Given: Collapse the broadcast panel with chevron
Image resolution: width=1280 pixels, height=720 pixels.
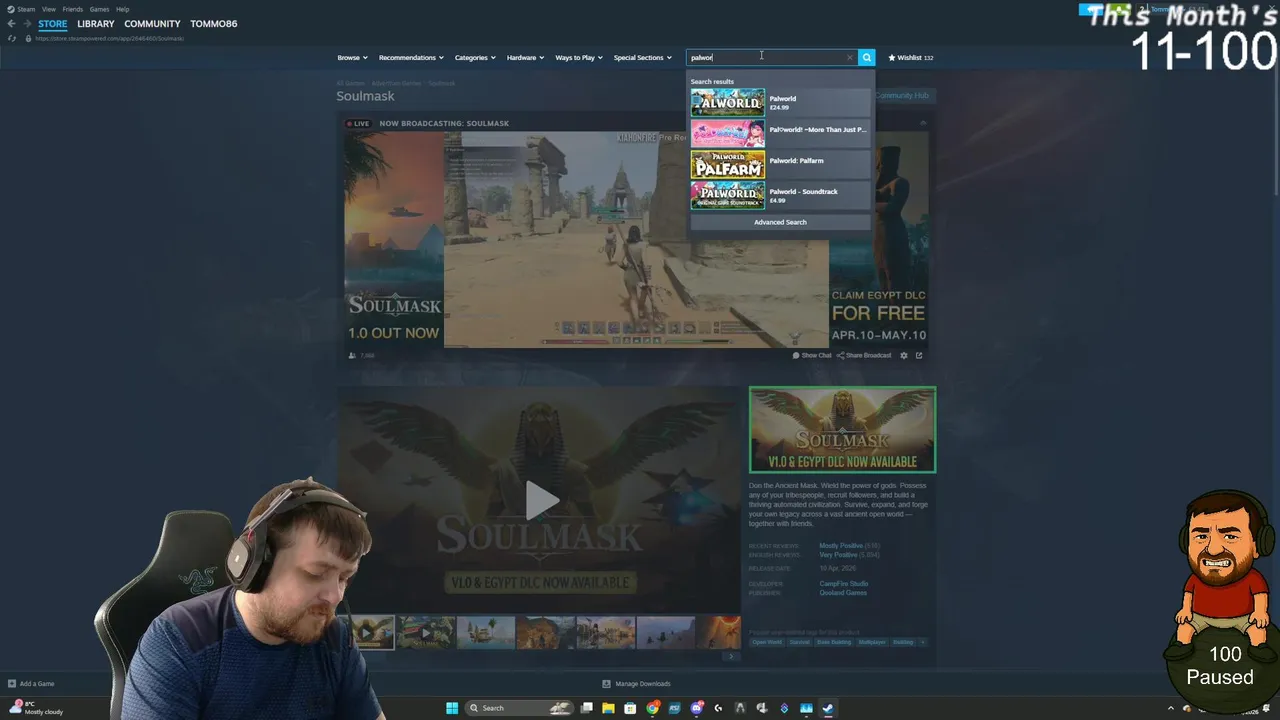Looking at the screenshot, I should coord(923,123).
